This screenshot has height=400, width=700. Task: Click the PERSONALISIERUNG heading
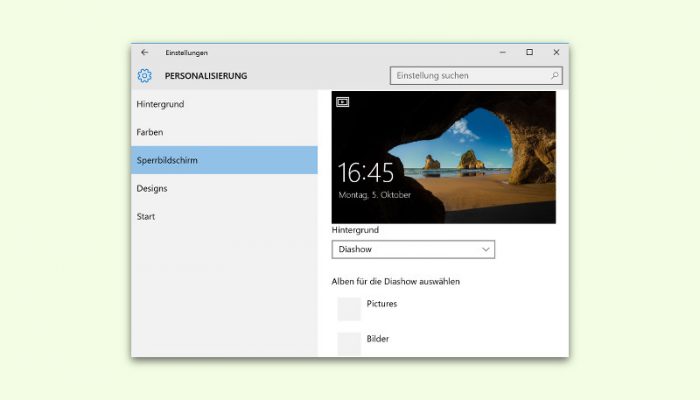(x=206, y=75)
